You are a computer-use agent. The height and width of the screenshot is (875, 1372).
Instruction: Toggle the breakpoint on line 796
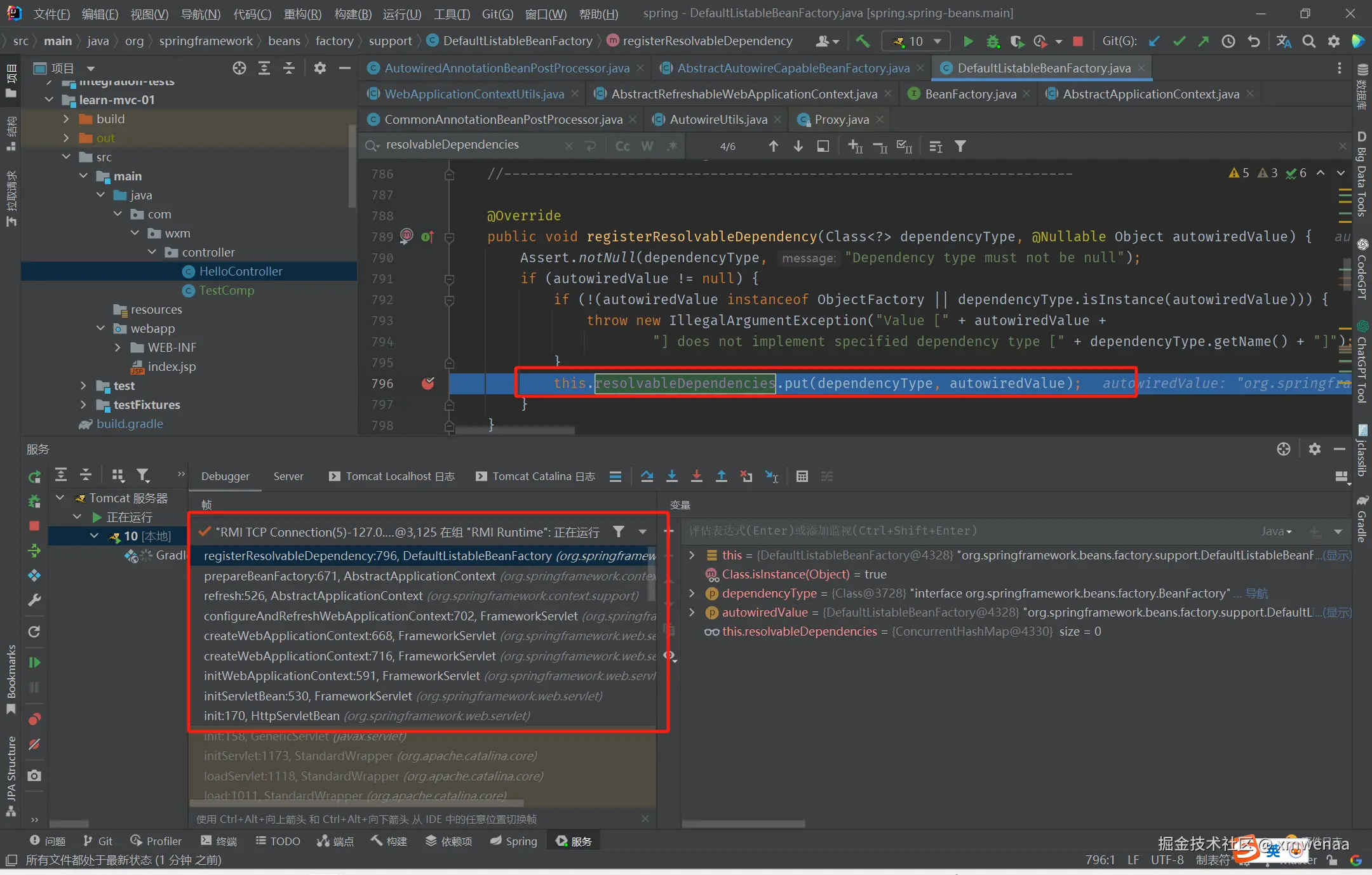click(428, 383)
